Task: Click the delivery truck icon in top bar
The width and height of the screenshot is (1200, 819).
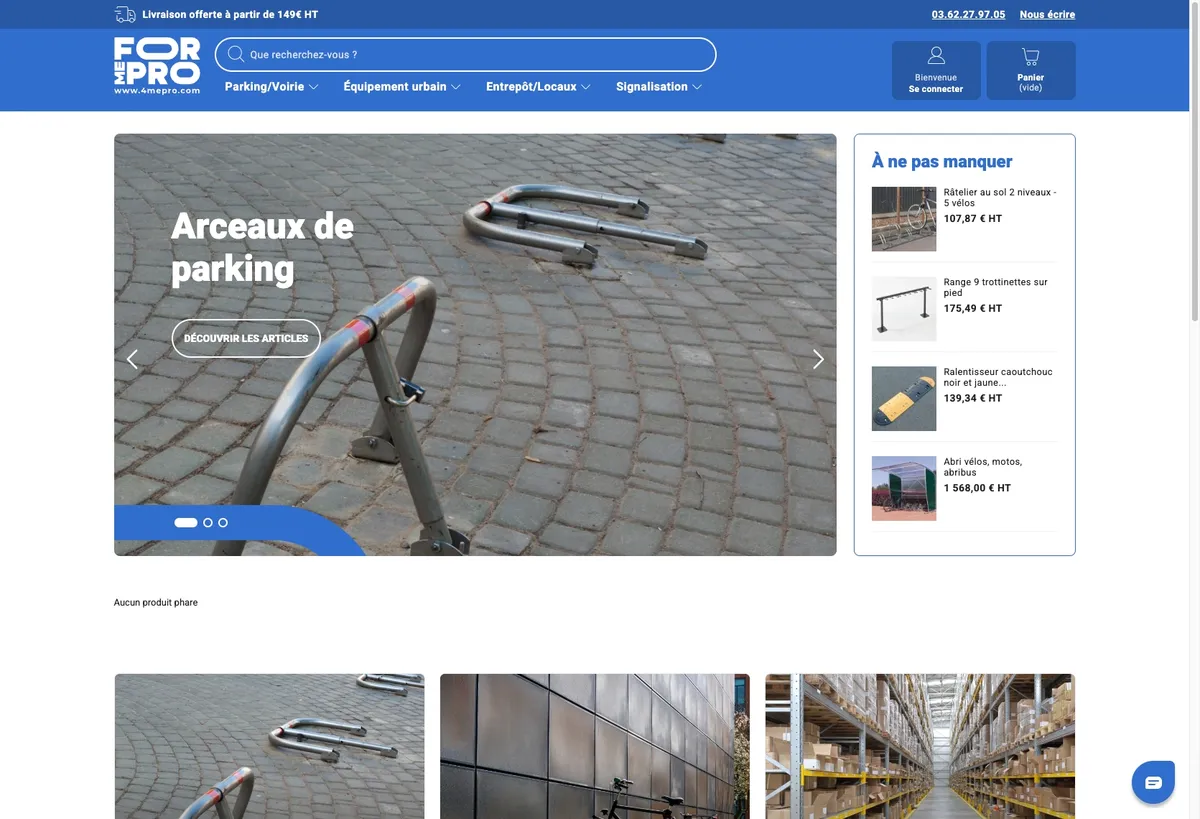Action: [125, 14]
